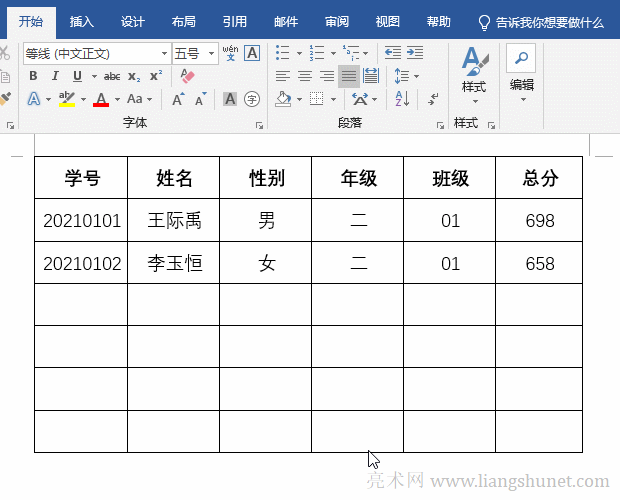This screenshot has height=500, width=620.
Task: Click the Character Border icon
Action: (x=252, y=53)
